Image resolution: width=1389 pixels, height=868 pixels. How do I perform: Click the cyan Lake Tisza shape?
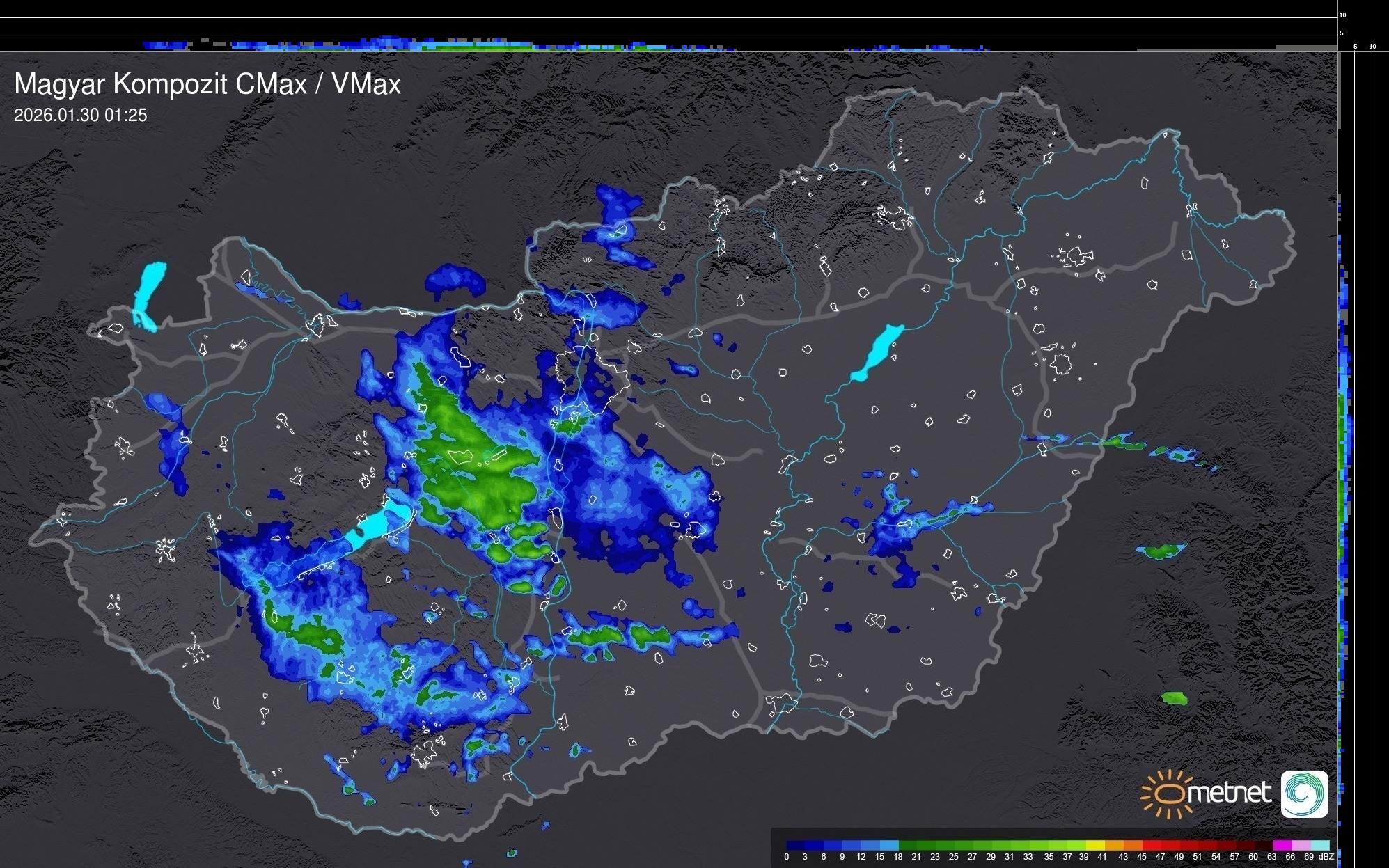click(877, 352)
